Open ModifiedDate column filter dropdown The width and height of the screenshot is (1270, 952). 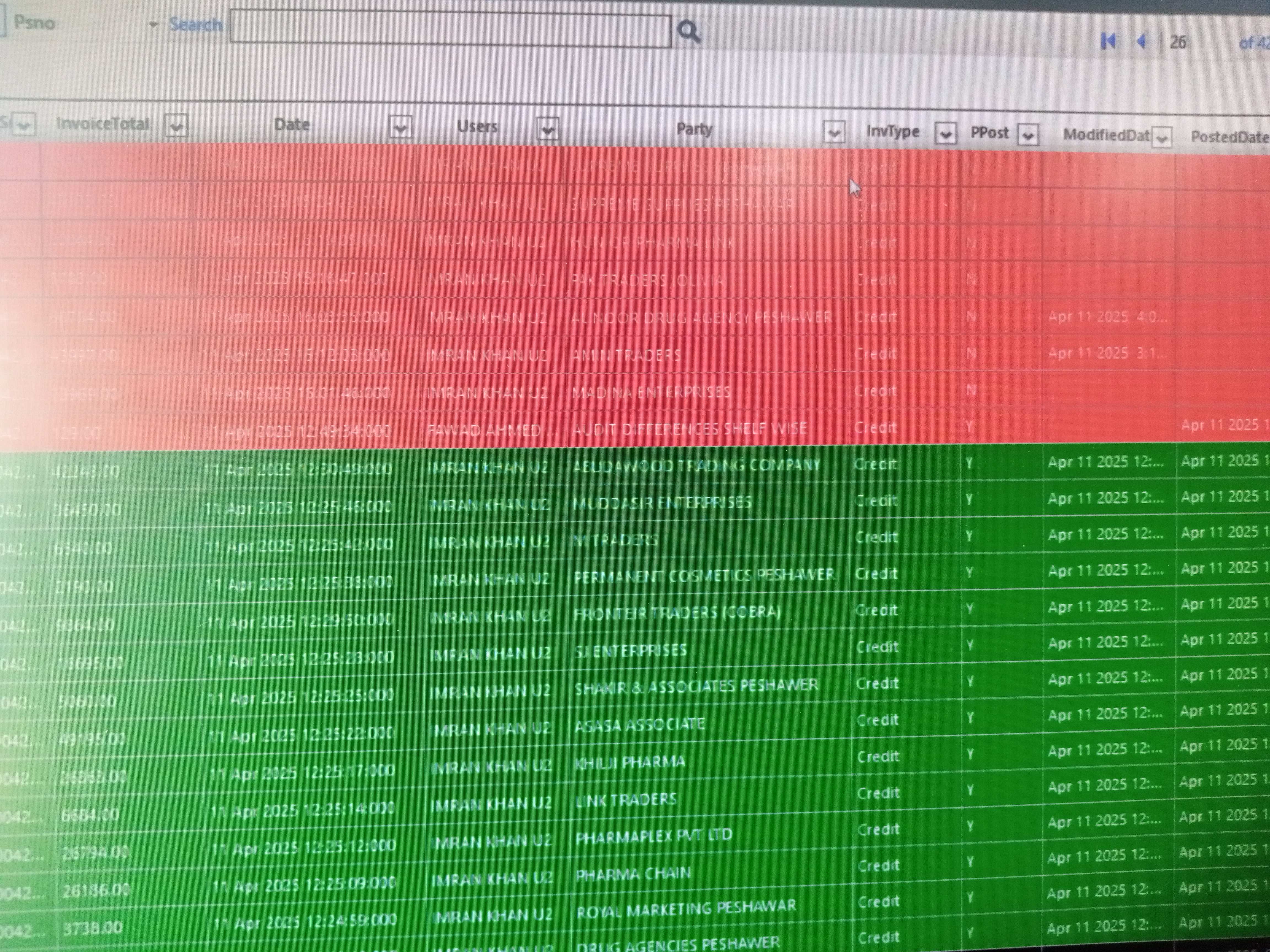[1161, 138]
